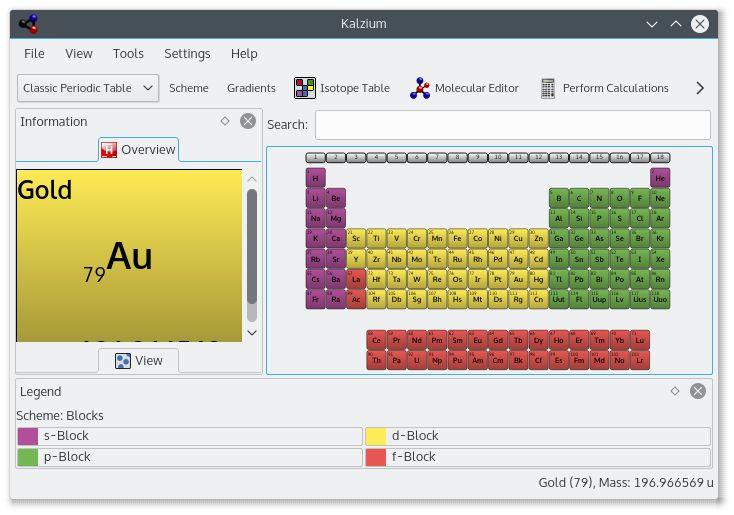Select the Lanthanum (La) element tile
Screen dimensions: 734x515
(x=356, y=279)
